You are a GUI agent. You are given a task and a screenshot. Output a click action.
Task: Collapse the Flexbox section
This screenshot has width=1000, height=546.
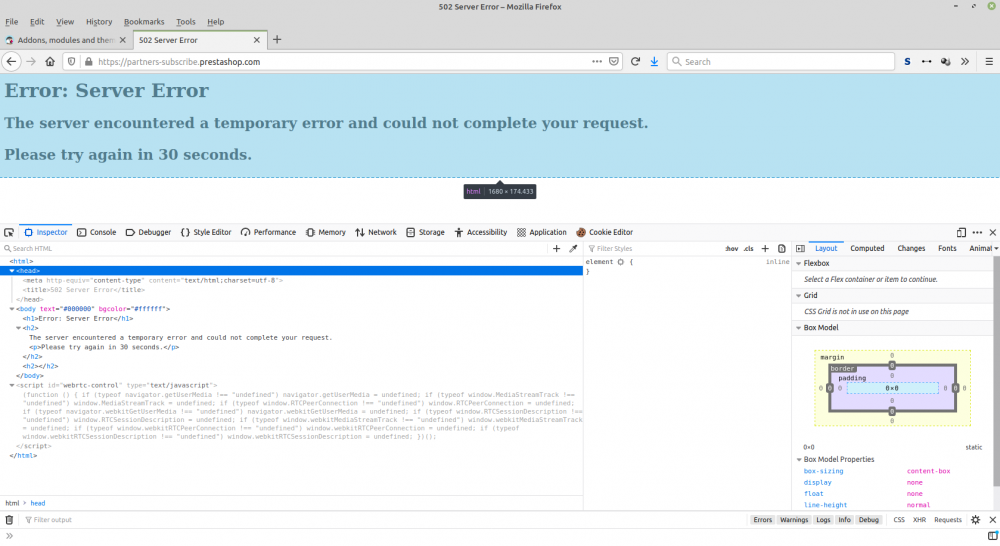coord(798,263)
